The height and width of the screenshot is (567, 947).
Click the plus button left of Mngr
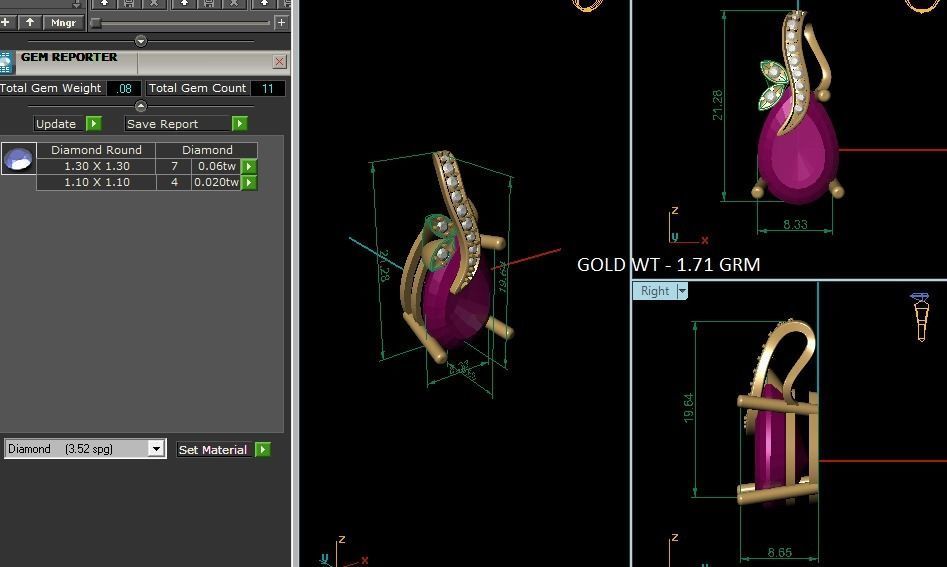click(x=6, y=22)
